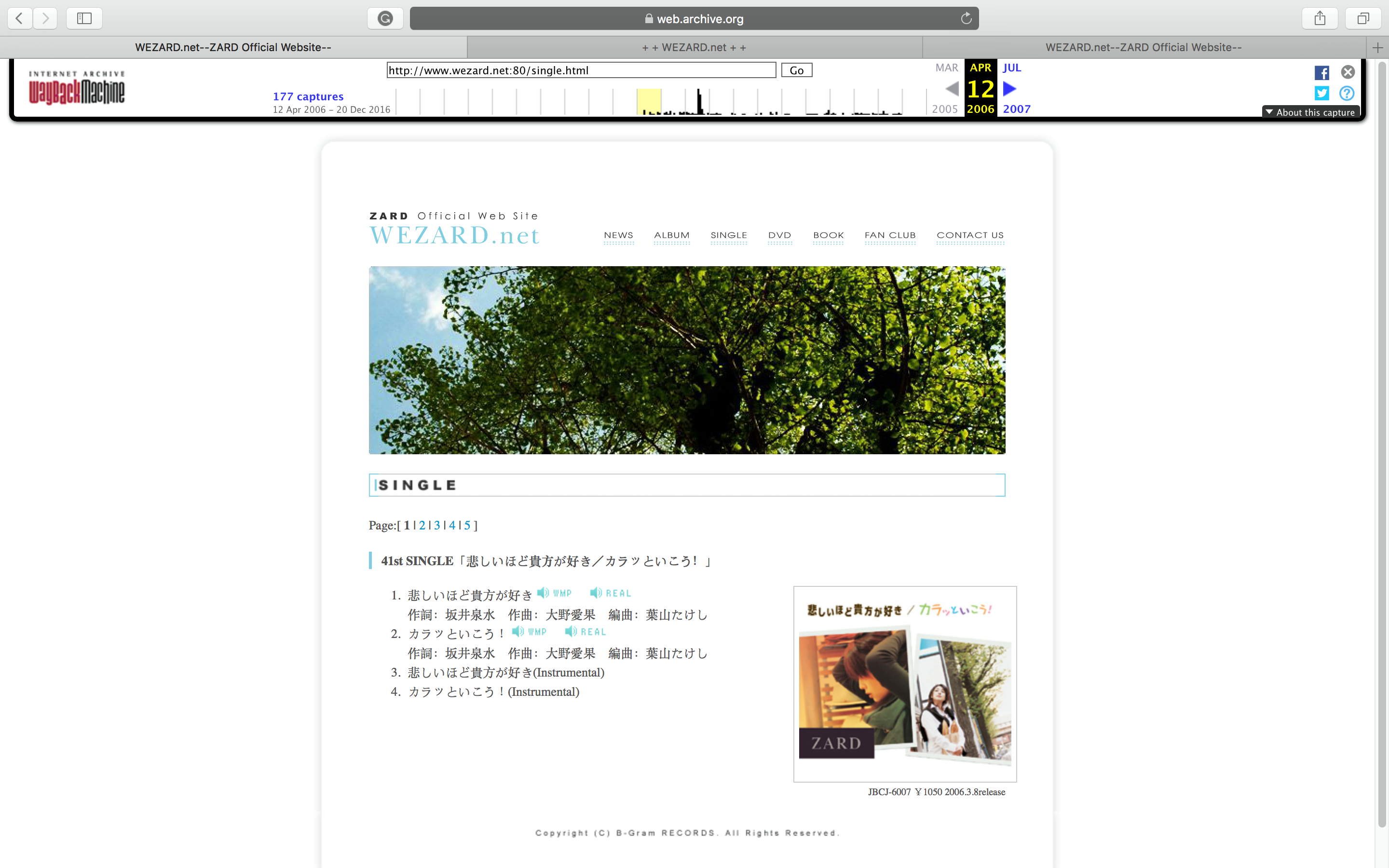Click the Go button beside URL field

click(x=796, y=70)
